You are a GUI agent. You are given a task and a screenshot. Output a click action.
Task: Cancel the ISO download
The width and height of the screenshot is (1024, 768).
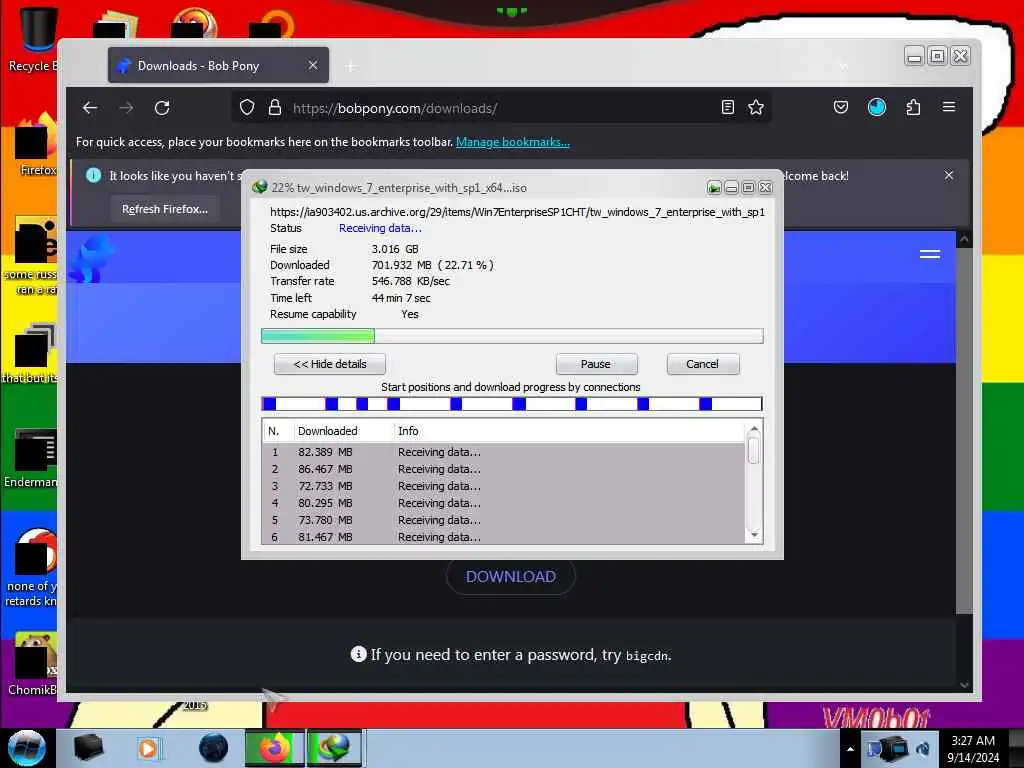point(703,364)
